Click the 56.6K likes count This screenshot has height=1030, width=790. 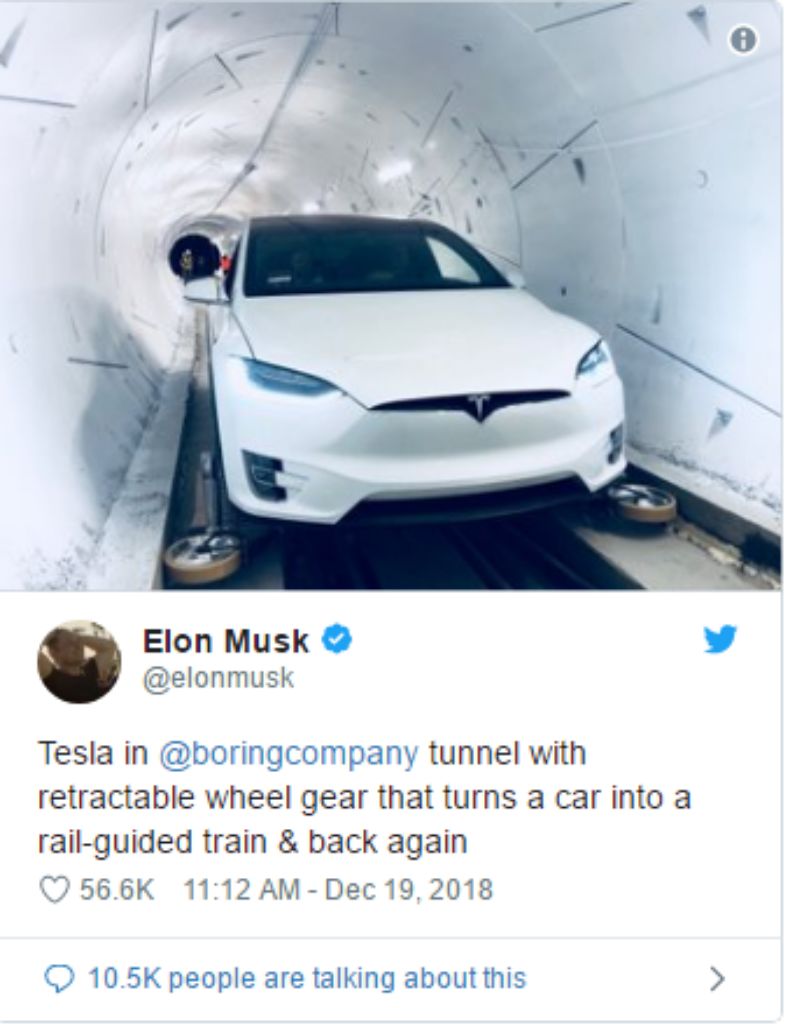pyautogui.click(x=117, y=889)
